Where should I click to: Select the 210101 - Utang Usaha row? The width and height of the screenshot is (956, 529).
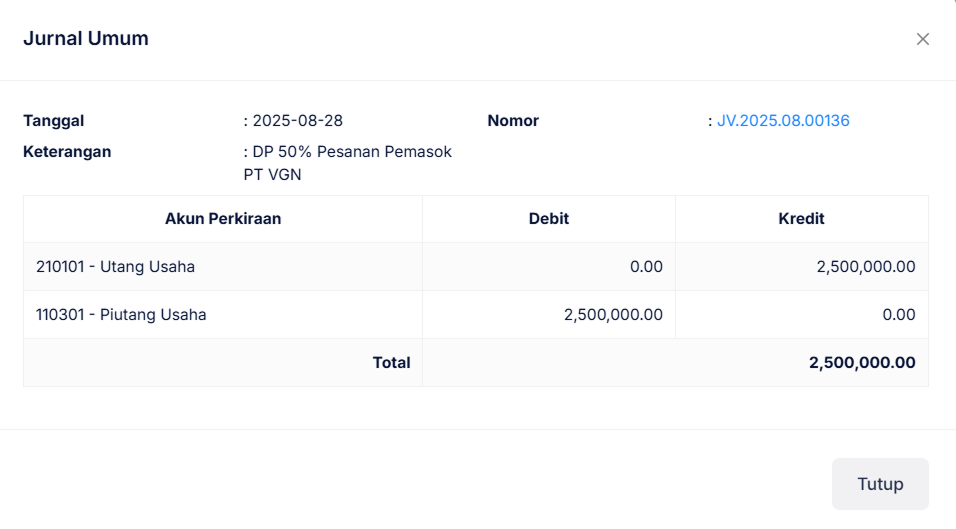pos(115,267)
